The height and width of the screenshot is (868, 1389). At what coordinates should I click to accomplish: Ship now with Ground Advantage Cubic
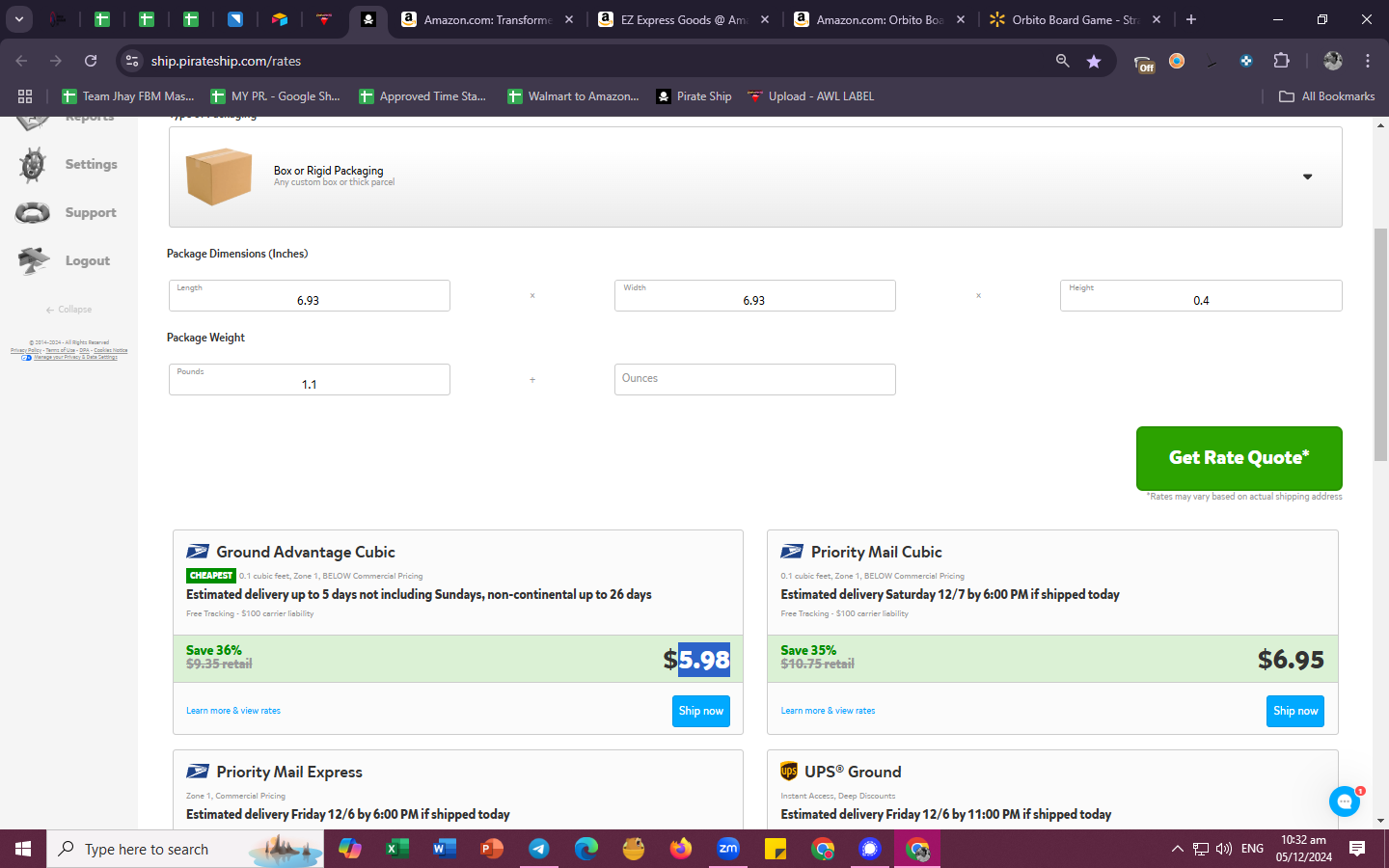(x=700, y=711)
